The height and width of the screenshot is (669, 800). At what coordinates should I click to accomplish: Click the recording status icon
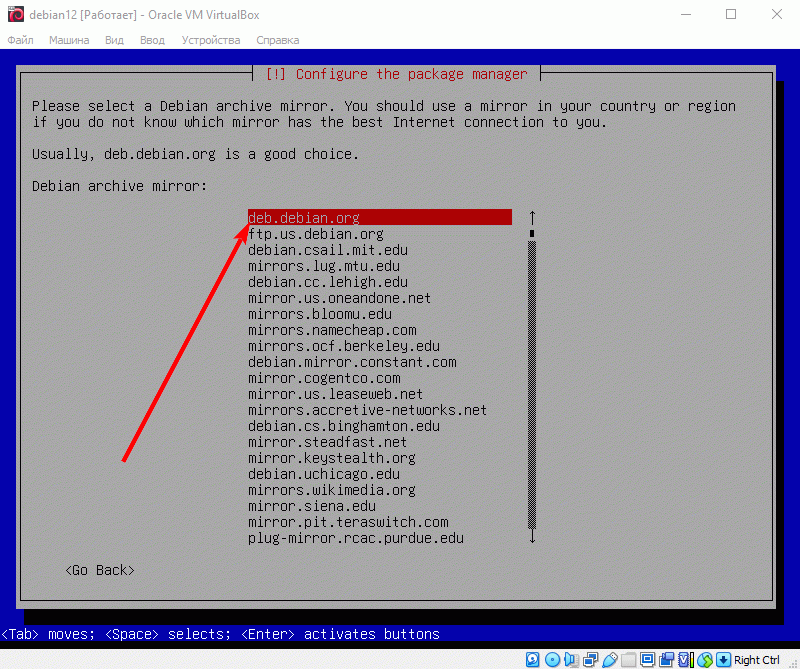666,660
